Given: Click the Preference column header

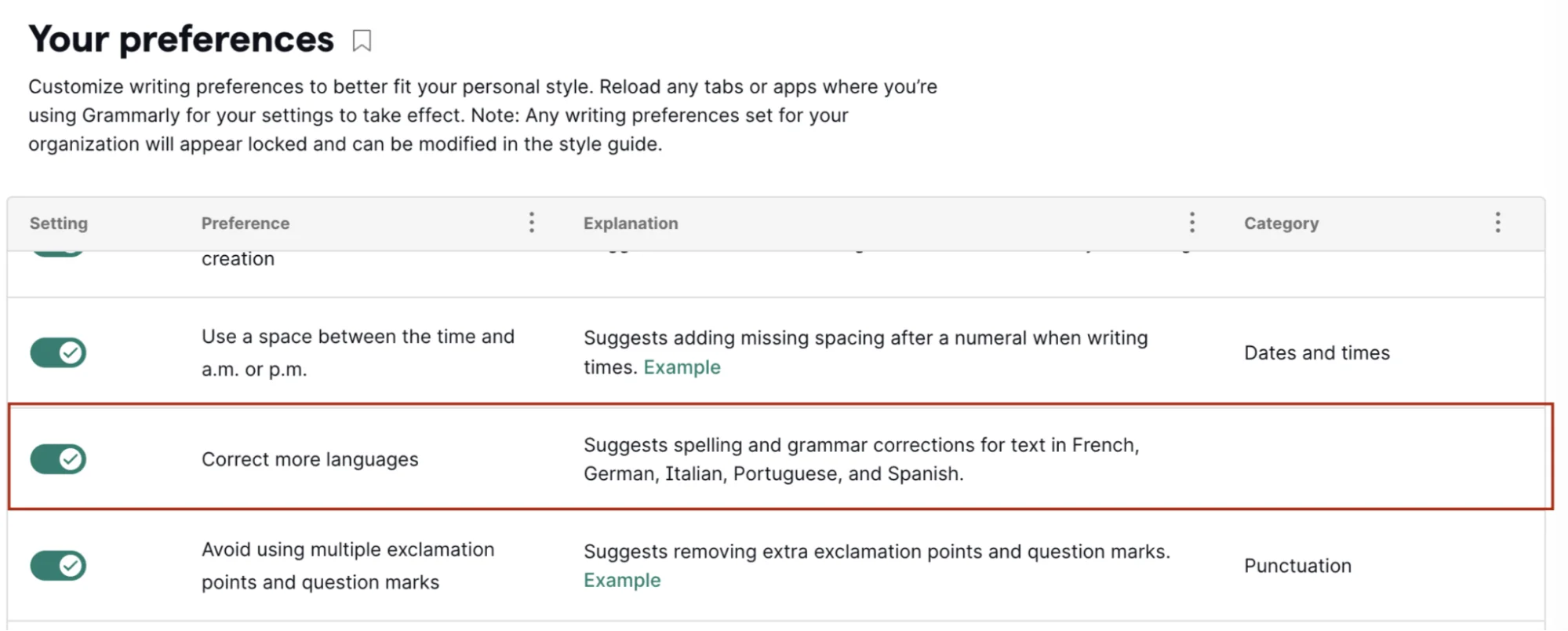Looking at the screenshot, I should pos(246,223).
